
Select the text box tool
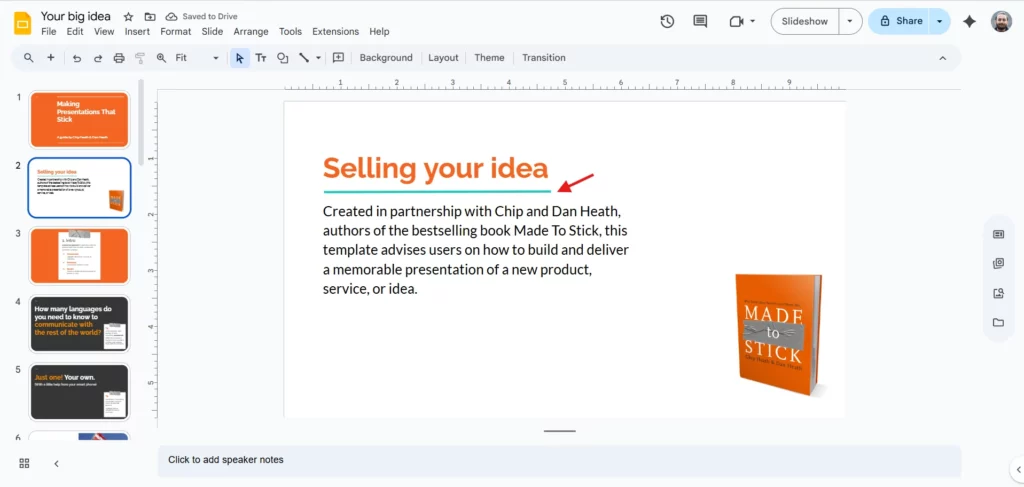click(261, 58)
